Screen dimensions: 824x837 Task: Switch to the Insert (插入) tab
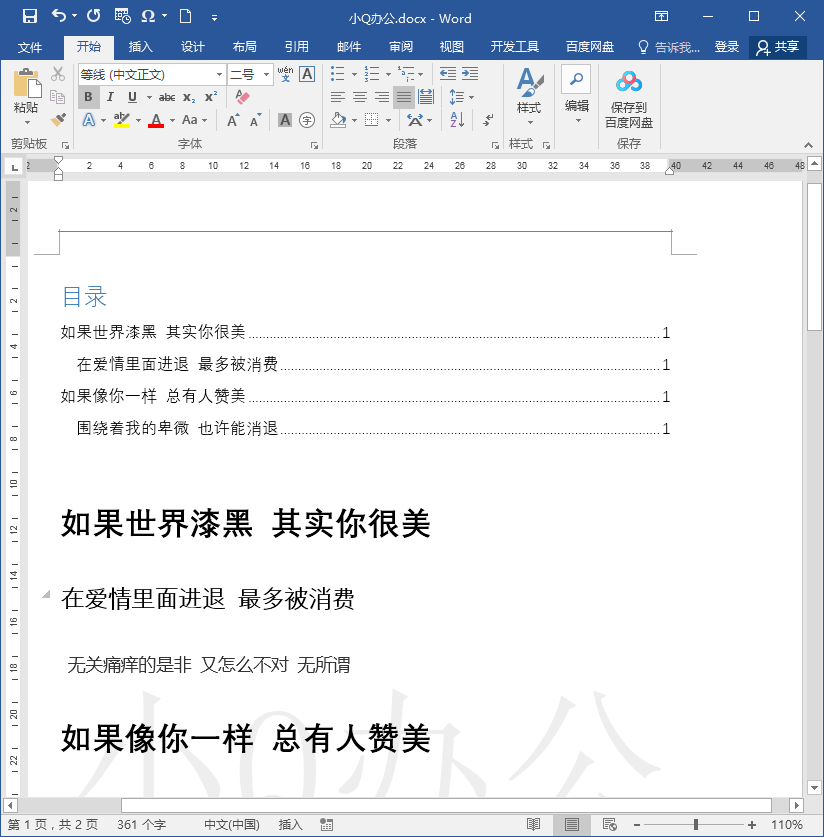[x=141, y=47]
